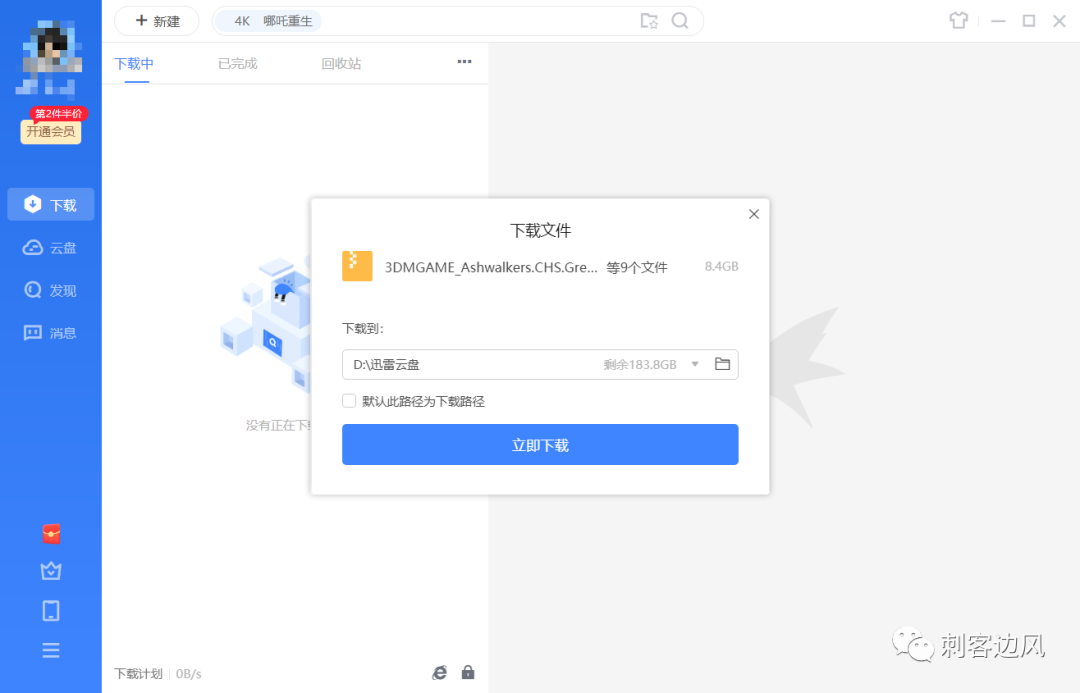Screen dimensions: 1080x693
Task: Click the plus icon in 新建
Action: [x=141, y=21]
